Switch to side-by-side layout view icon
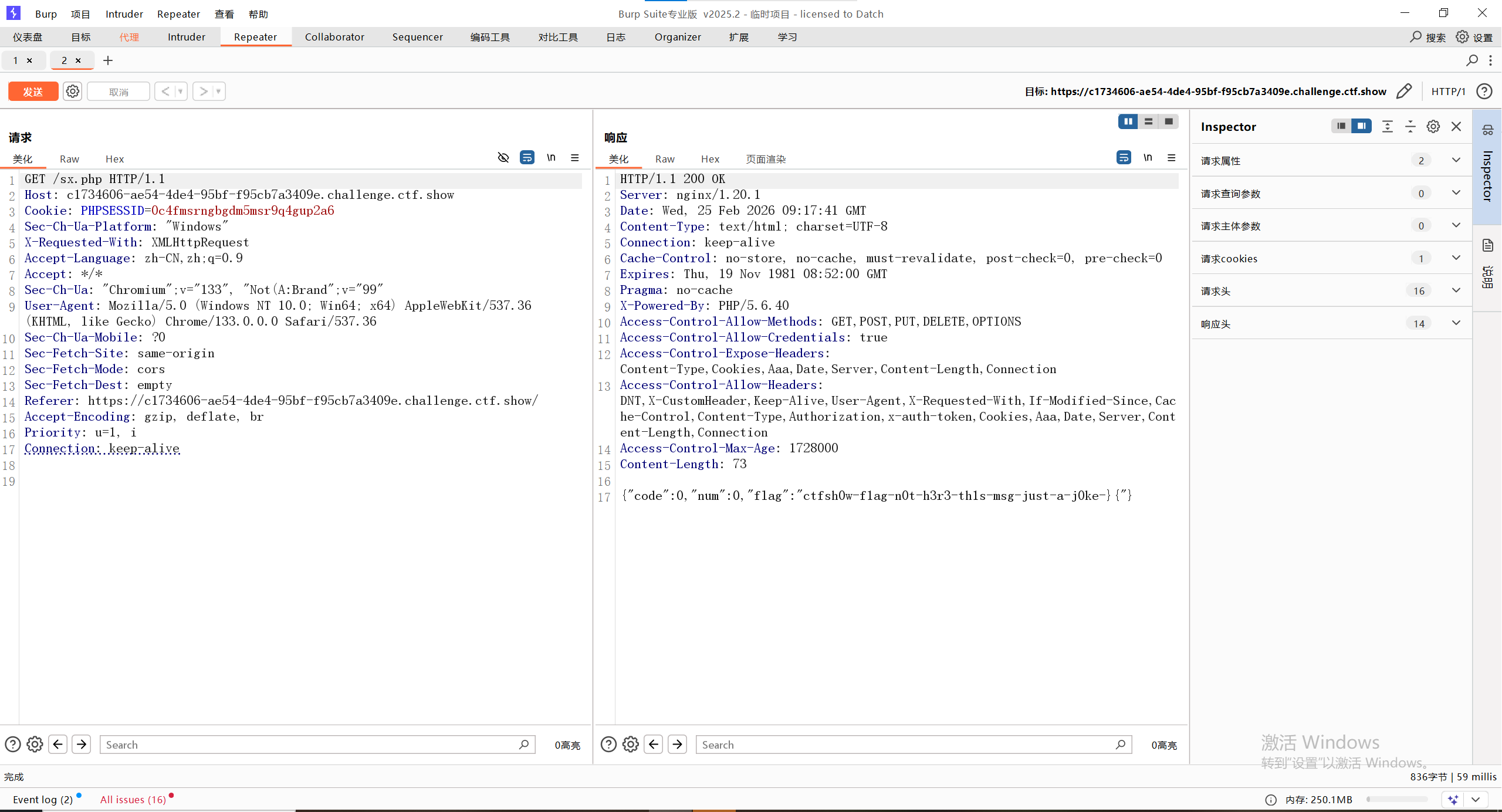Image resolution: width=1502 pixels, height=812 pixels. tap(1128, 121)
